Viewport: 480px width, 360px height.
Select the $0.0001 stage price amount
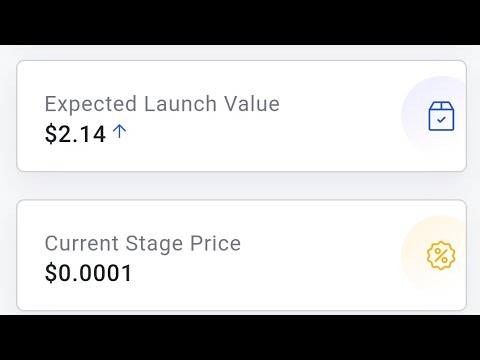pyautogui.click(x=88, y=273)
